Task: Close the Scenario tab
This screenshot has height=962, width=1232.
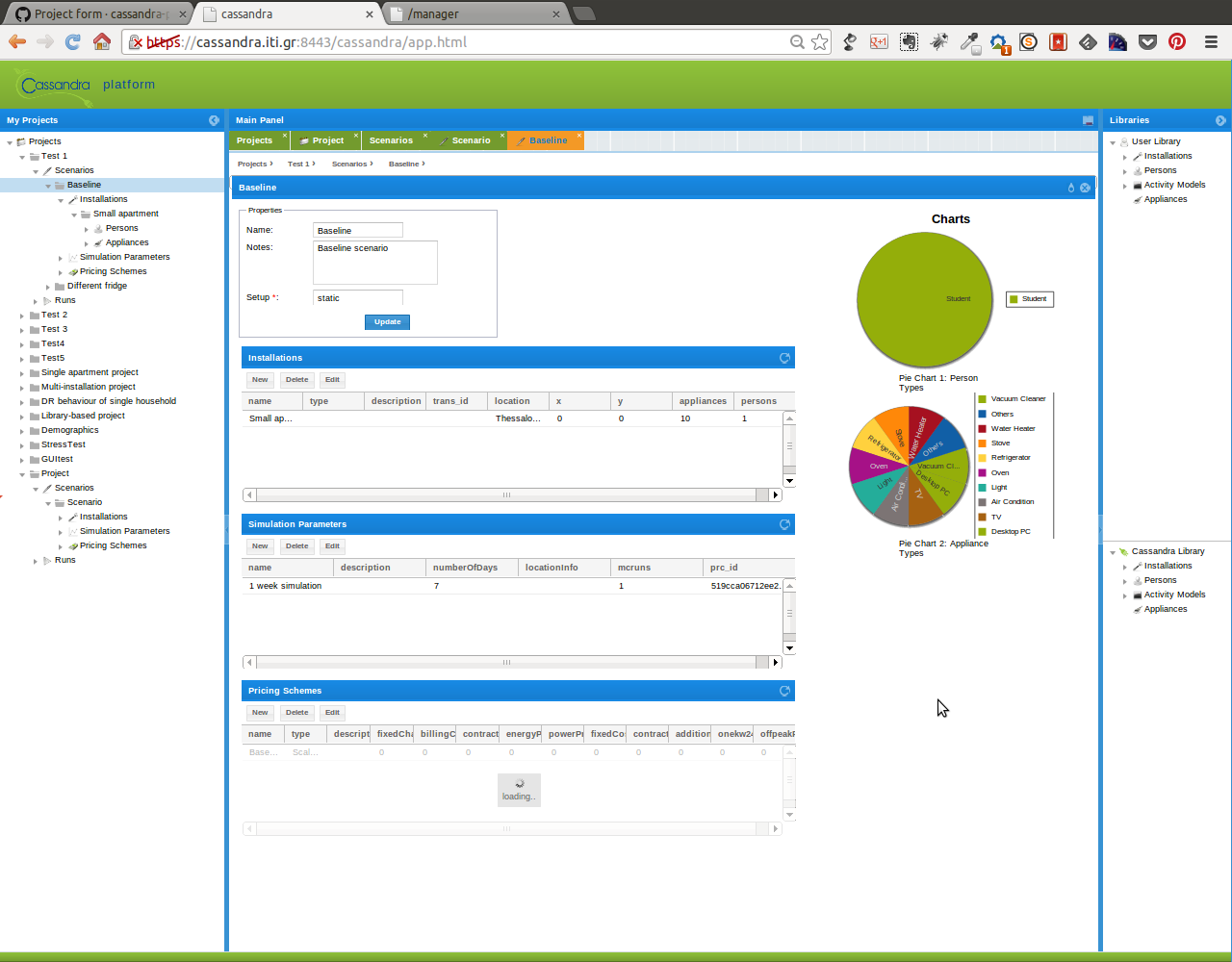Action: [x=501, y=136]
